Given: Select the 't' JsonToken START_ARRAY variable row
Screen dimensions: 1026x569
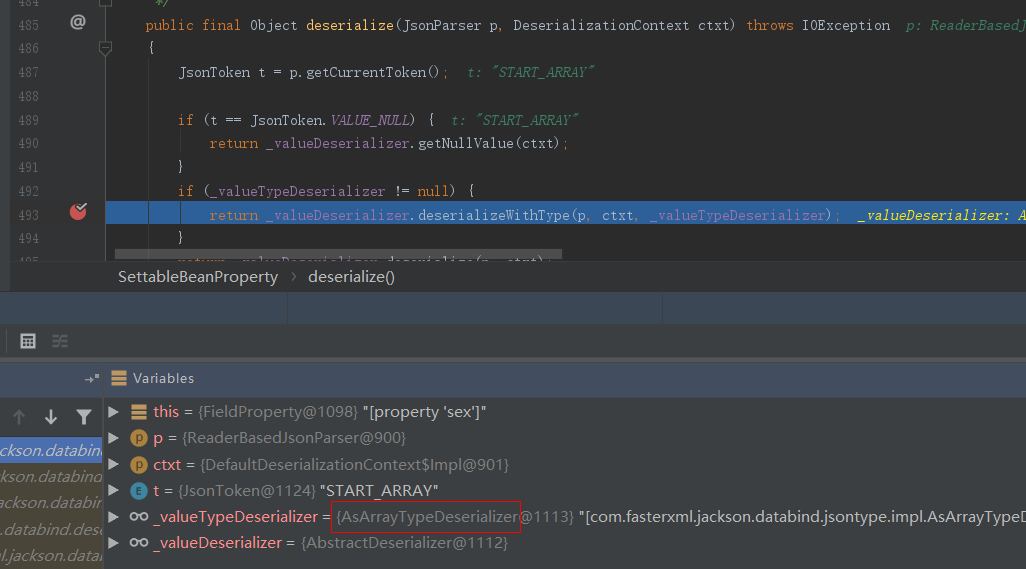Looking at the screenshot, I should click(x=295, y=491).
